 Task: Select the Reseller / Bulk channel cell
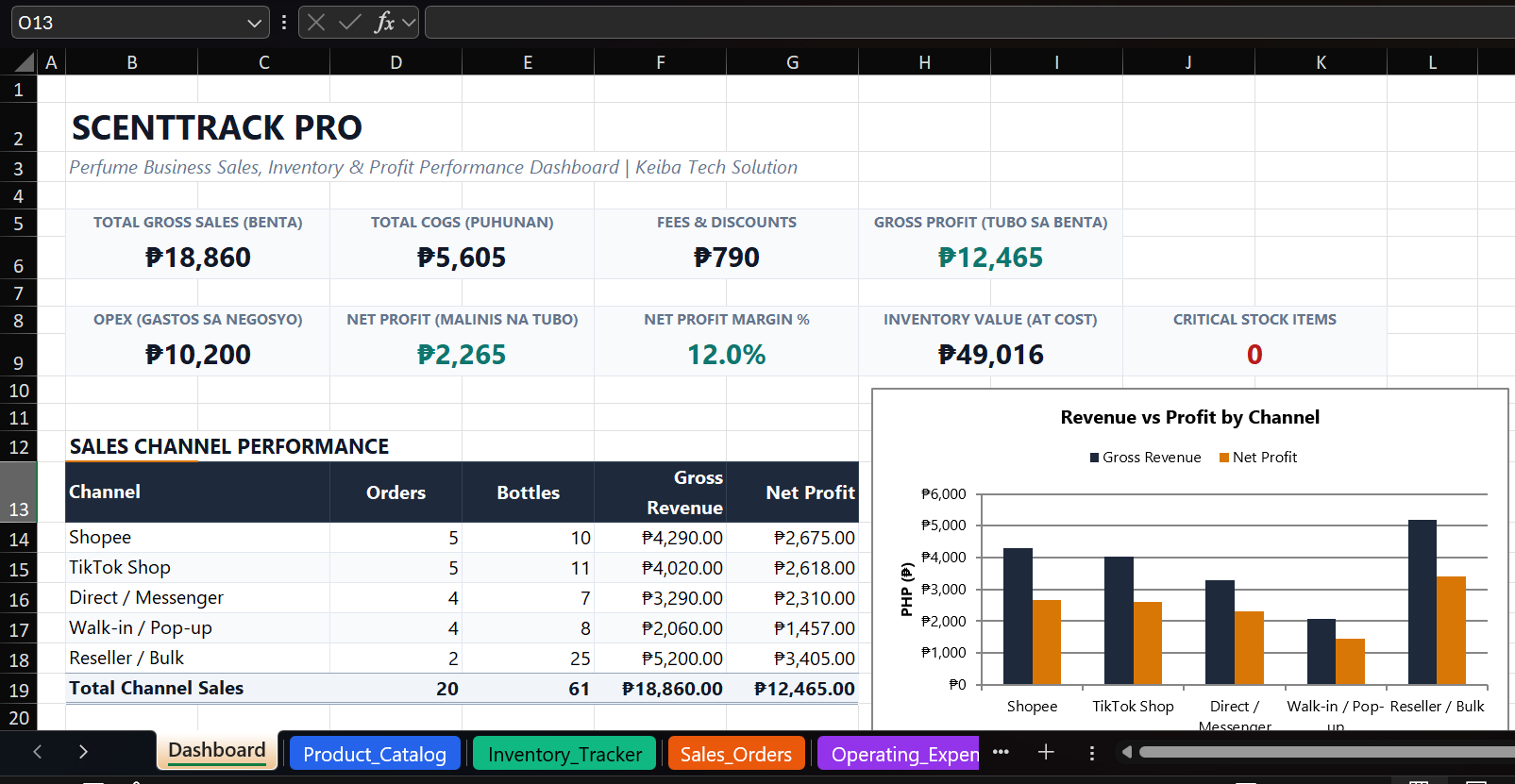pyautogui.click(x=198, y=659)
